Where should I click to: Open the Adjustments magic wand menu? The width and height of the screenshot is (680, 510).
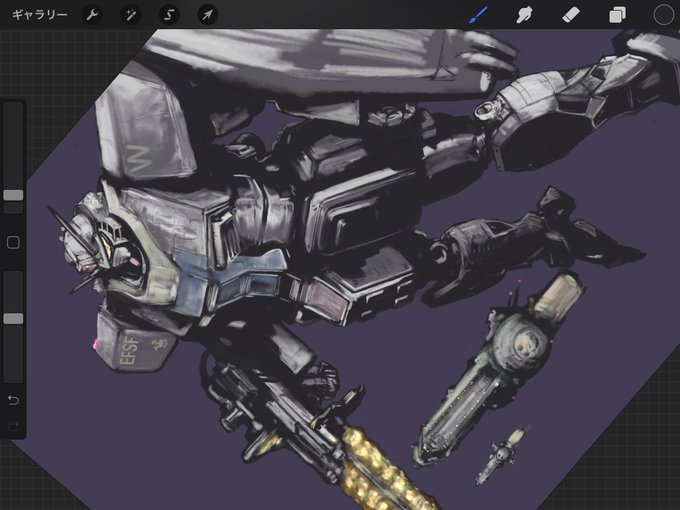[x=131, y=15]
